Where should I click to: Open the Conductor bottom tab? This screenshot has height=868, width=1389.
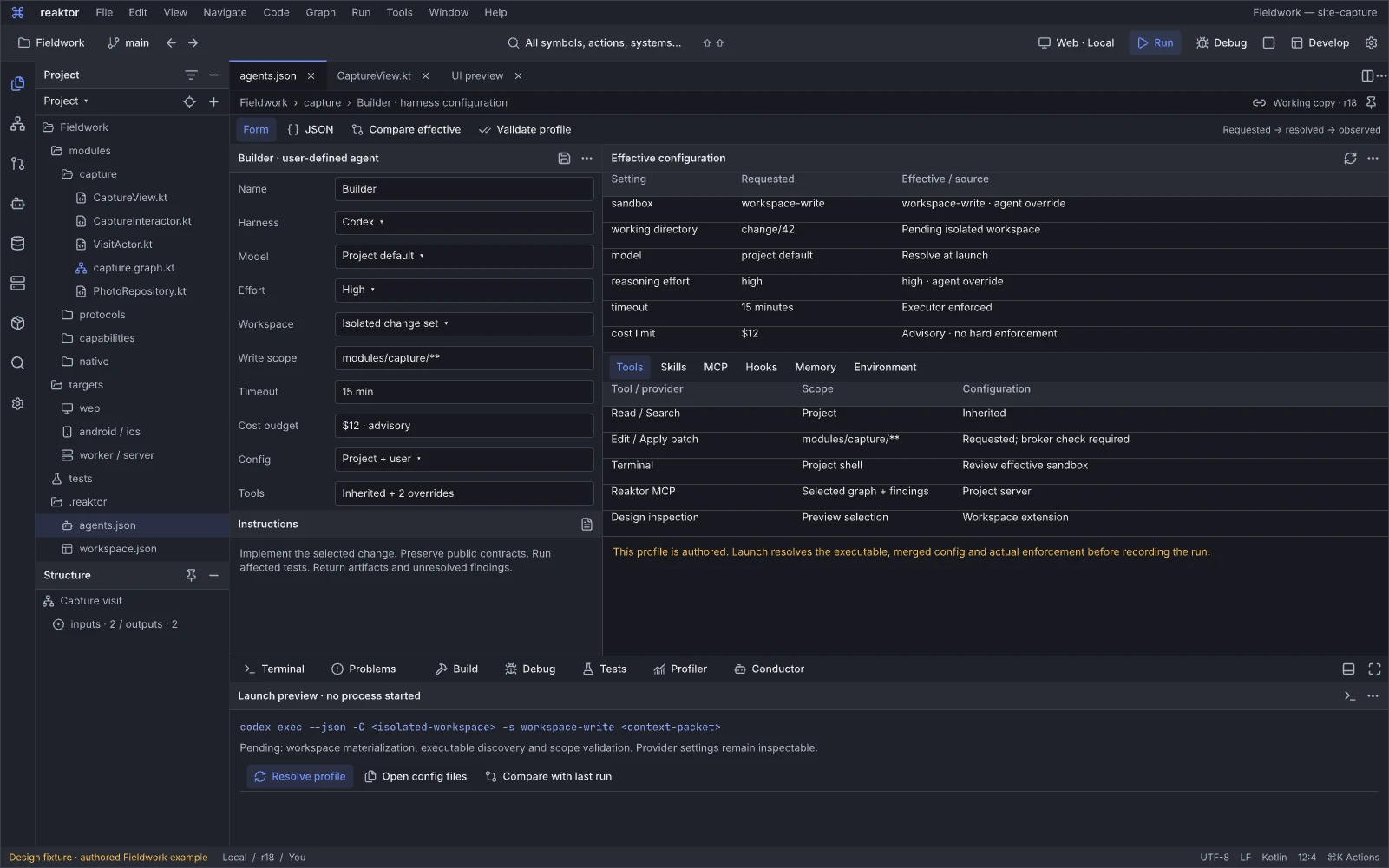[x=769, y=669]
